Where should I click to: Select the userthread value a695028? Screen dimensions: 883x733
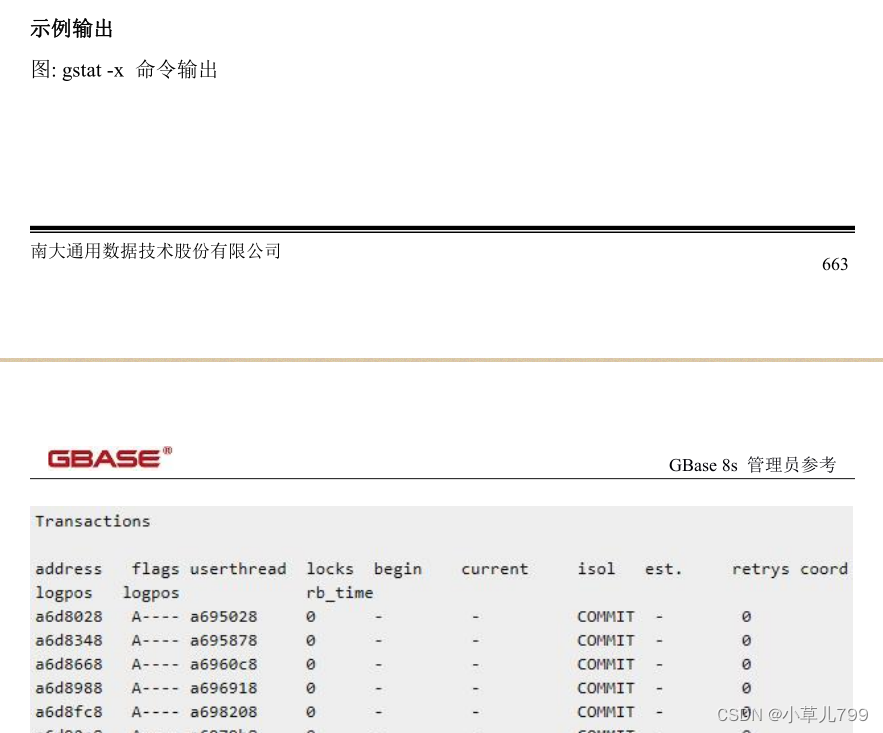coord(225,616)
